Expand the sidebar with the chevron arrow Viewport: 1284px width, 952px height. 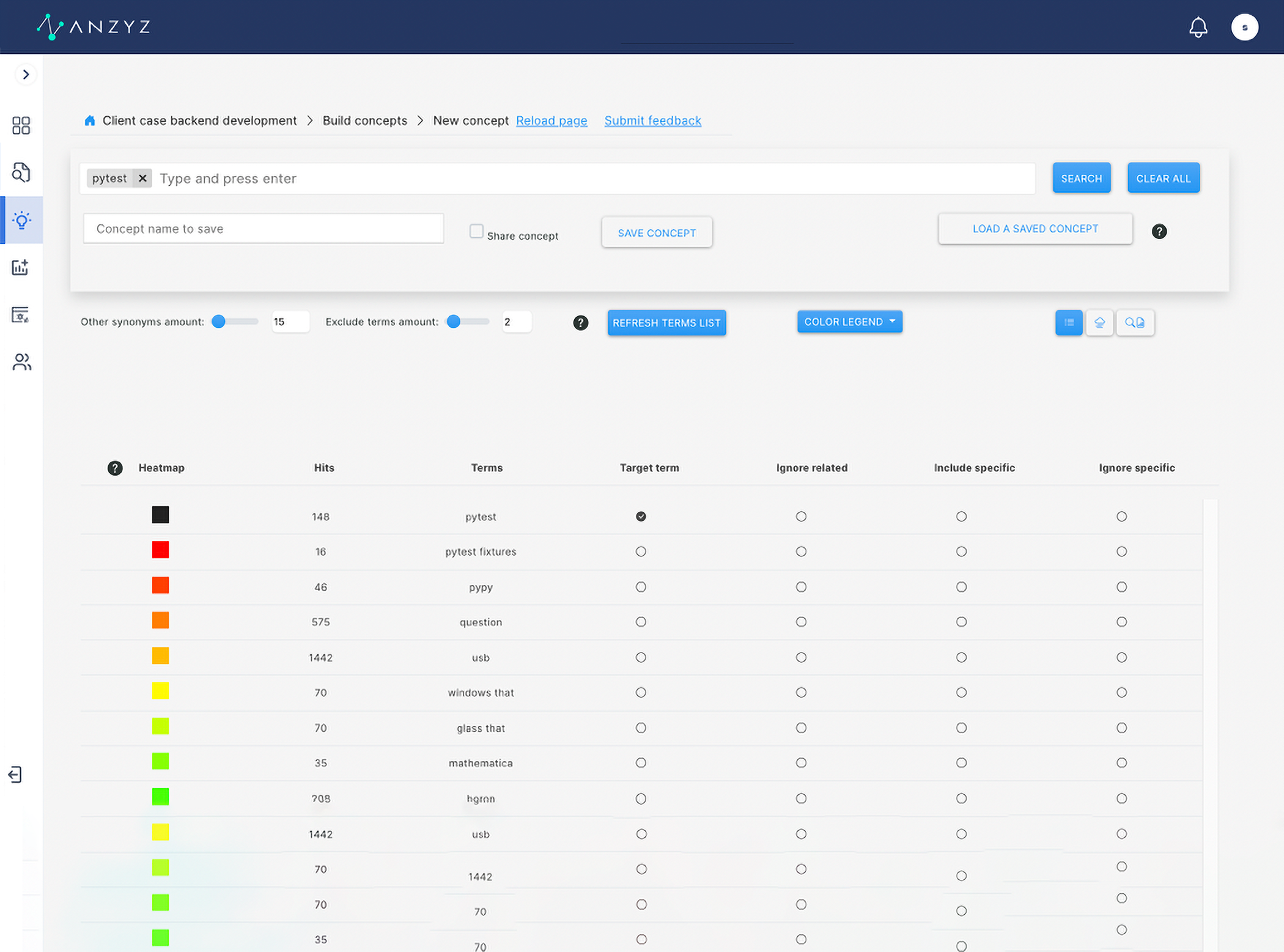point(26,75)
